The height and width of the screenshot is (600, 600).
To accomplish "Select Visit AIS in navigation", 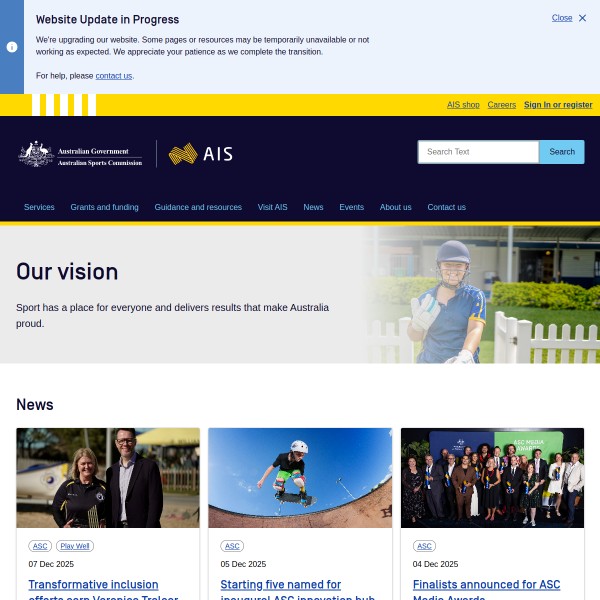I will (272, 207).
